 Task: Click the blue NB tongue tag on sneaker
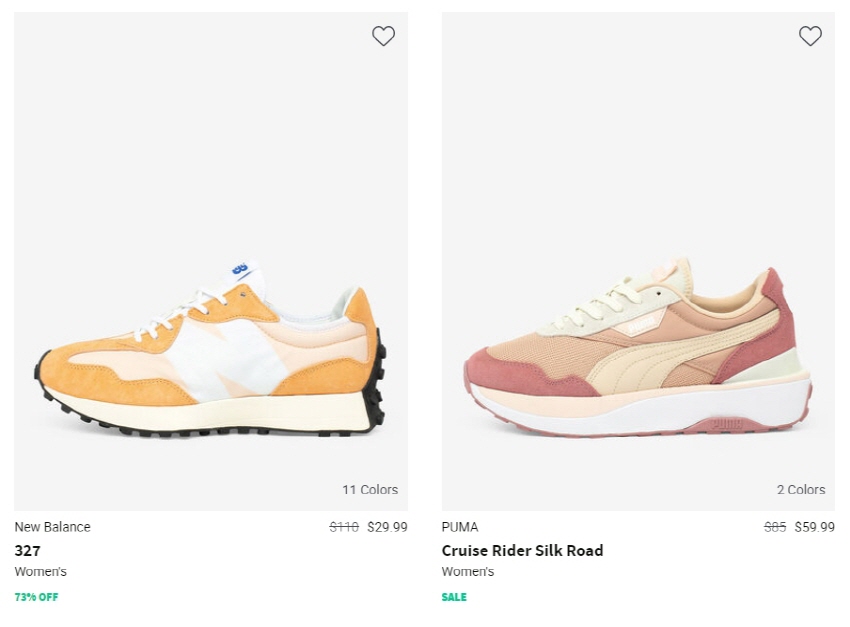click(x=240, y=268)
